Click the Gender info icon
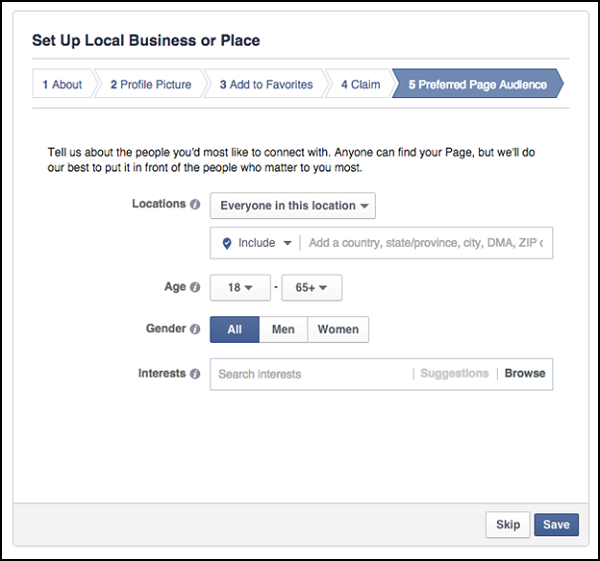 (x=196, y=329)
